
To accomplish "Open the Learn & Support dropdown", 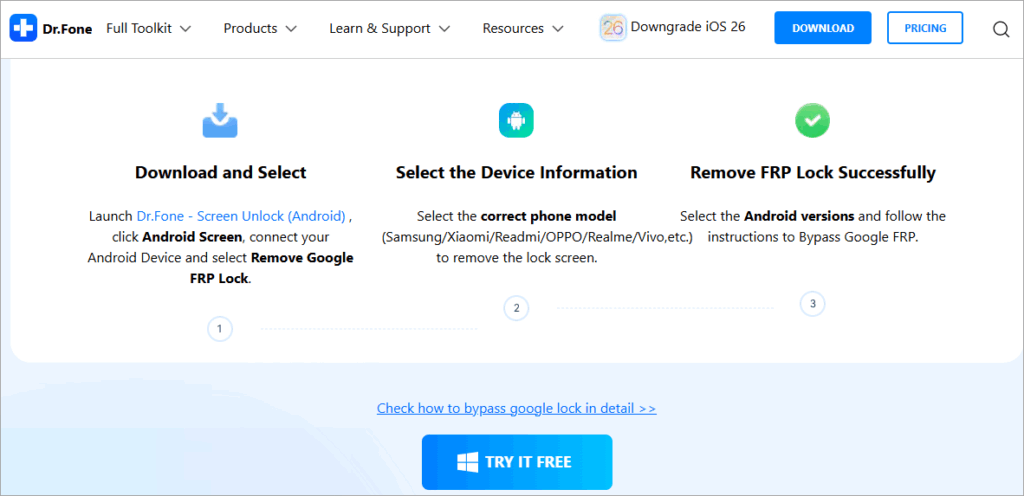I will pyautogui.click(x=389, y=28).
